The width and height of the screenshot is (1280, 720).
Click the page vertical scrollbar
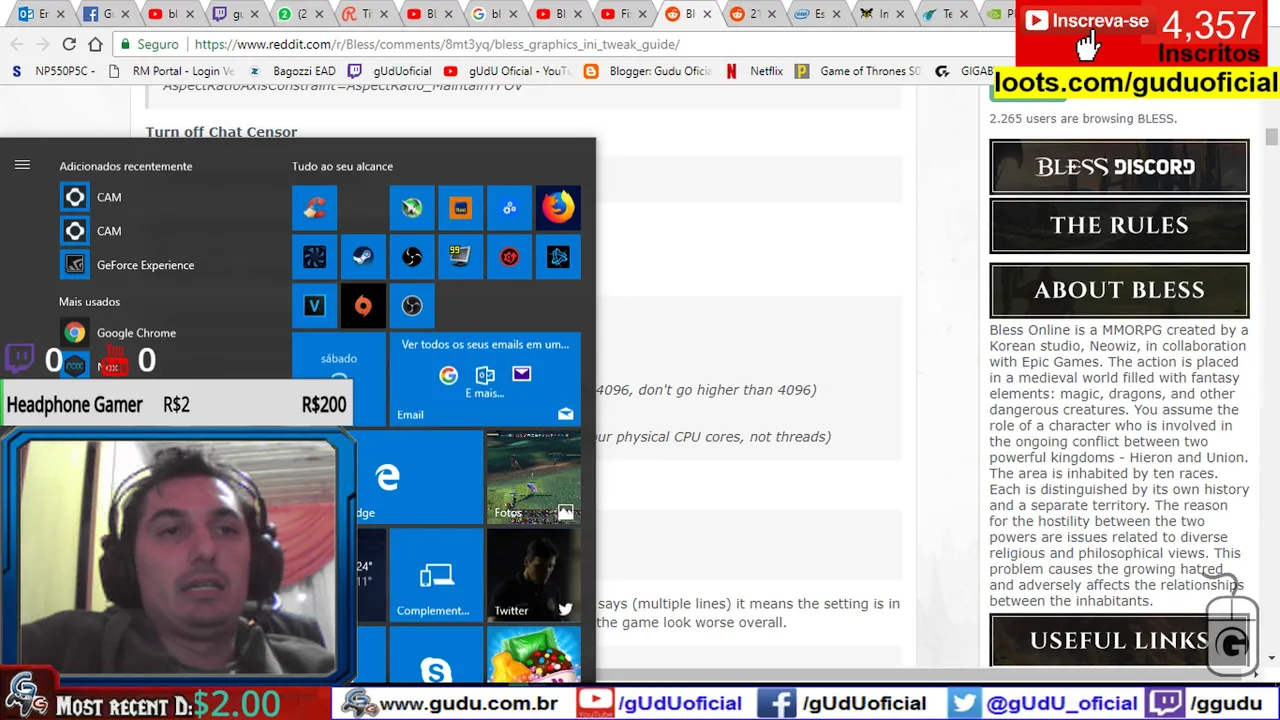pyautogui.click(x=1271, y=138)
